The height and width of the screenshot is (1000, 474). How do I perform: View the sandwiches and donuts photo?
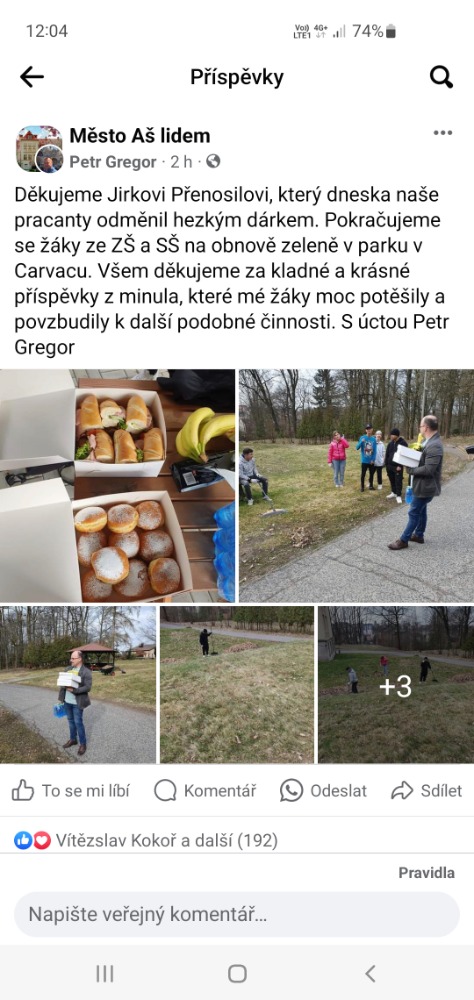pos(117,485)
